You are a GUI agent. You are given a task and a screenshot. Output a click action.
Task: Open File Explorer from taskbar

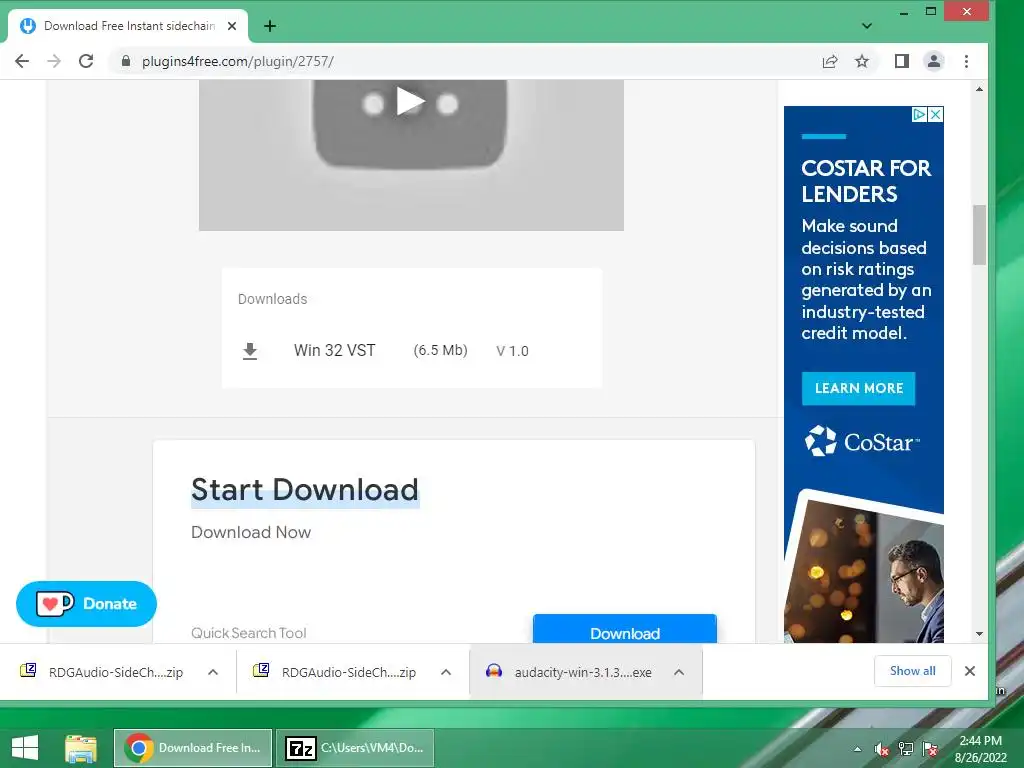(81, 748)
